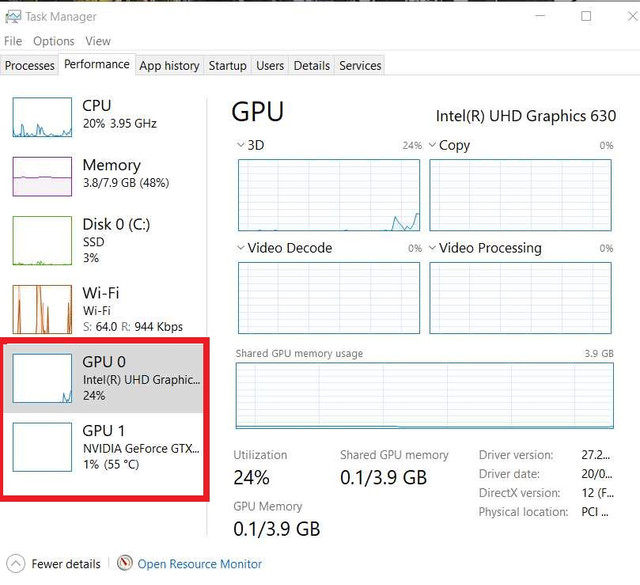Switch to the App history tab
This screenshot has height=585, width=640.
[169, 65]
